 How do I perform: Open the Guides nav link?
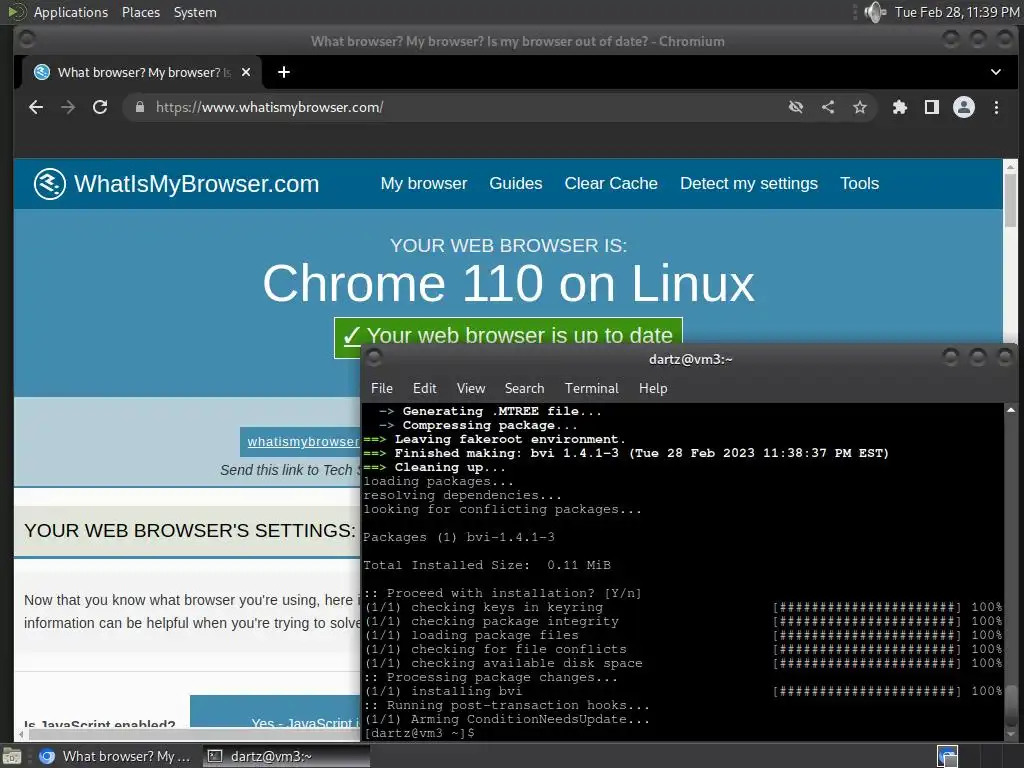pos(516,184)
